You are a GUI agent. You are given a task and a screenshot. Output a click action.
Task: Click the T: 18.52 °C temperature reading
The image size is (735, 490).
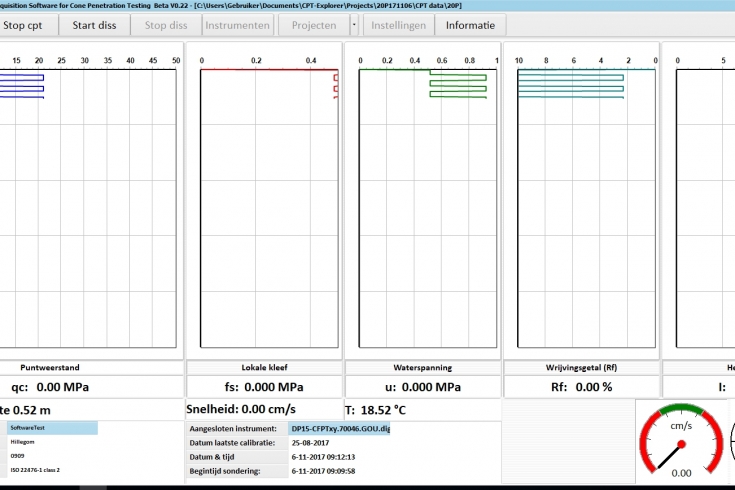(375, 410)
